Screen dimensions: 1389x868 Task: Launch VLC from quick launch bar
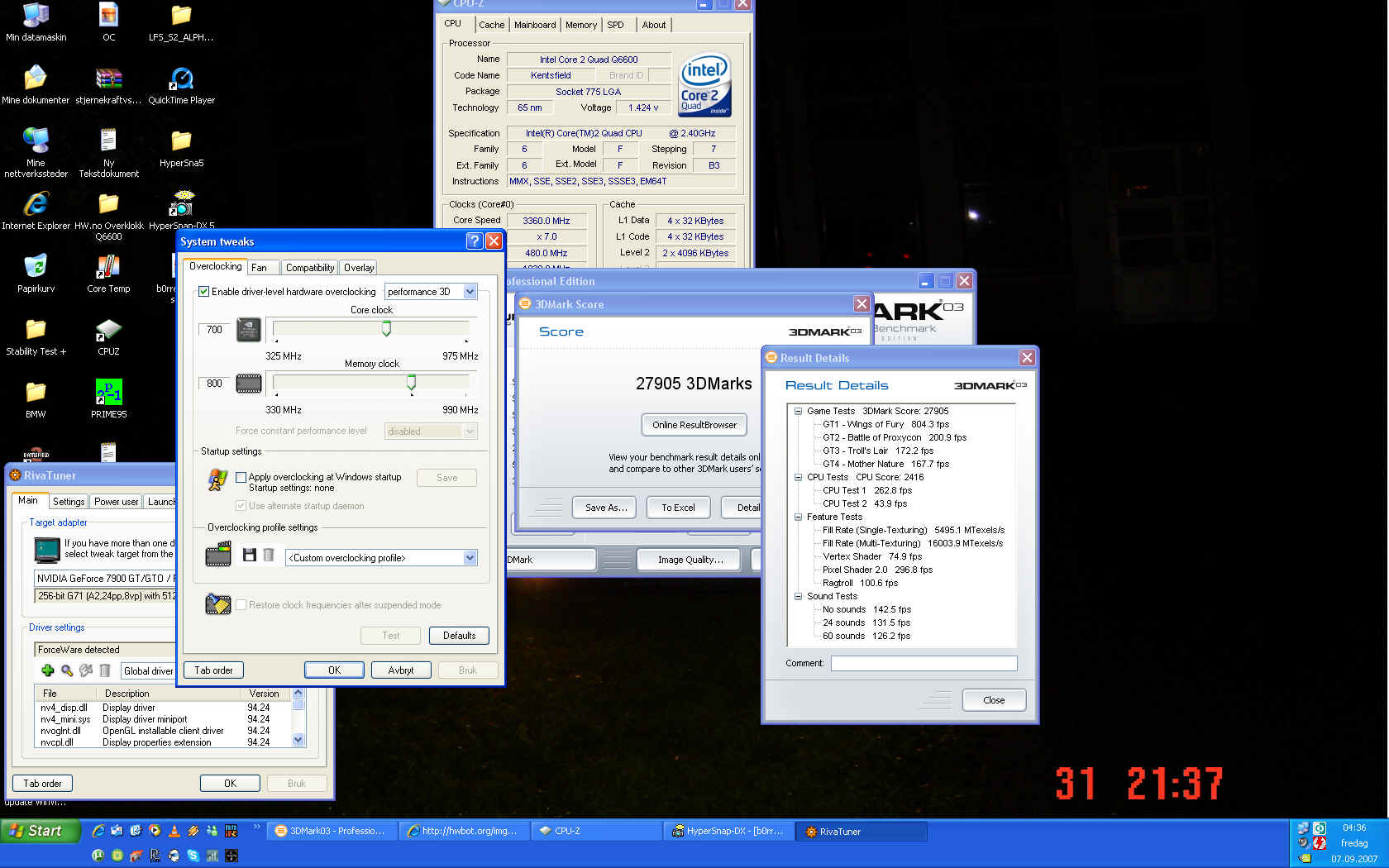point(174,831)
